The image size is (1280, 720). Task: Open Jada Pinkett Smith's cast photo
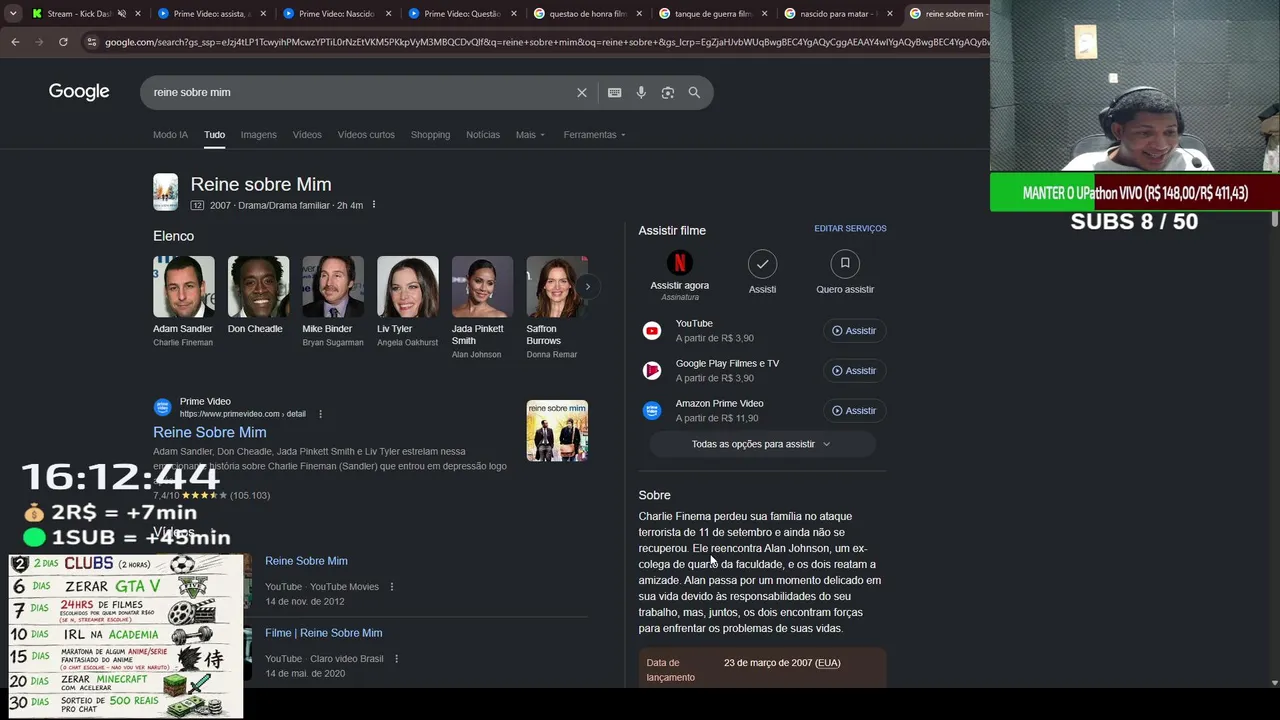(x=482, y=287)
